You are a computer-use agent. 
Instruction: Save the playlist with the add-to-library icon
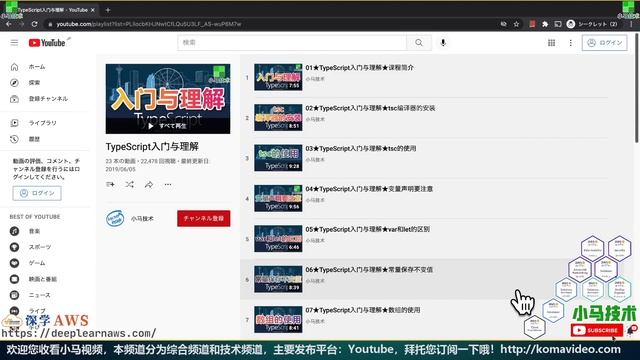pyautogui.click(x=110, y=184)
